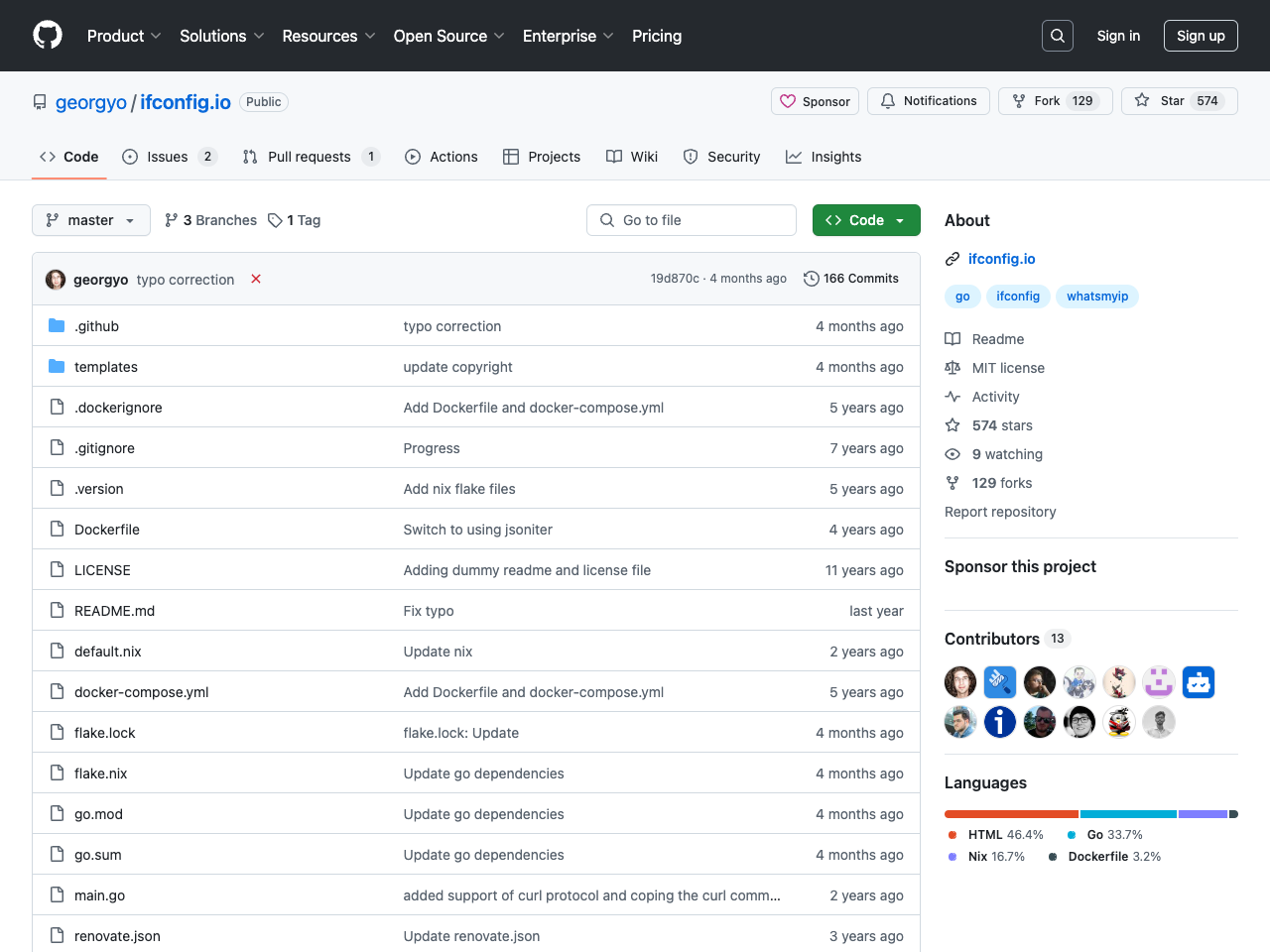The height and width of the screenshot is (952, 1270).
Task: Click the Readme book icon
Action: [952, 339]
